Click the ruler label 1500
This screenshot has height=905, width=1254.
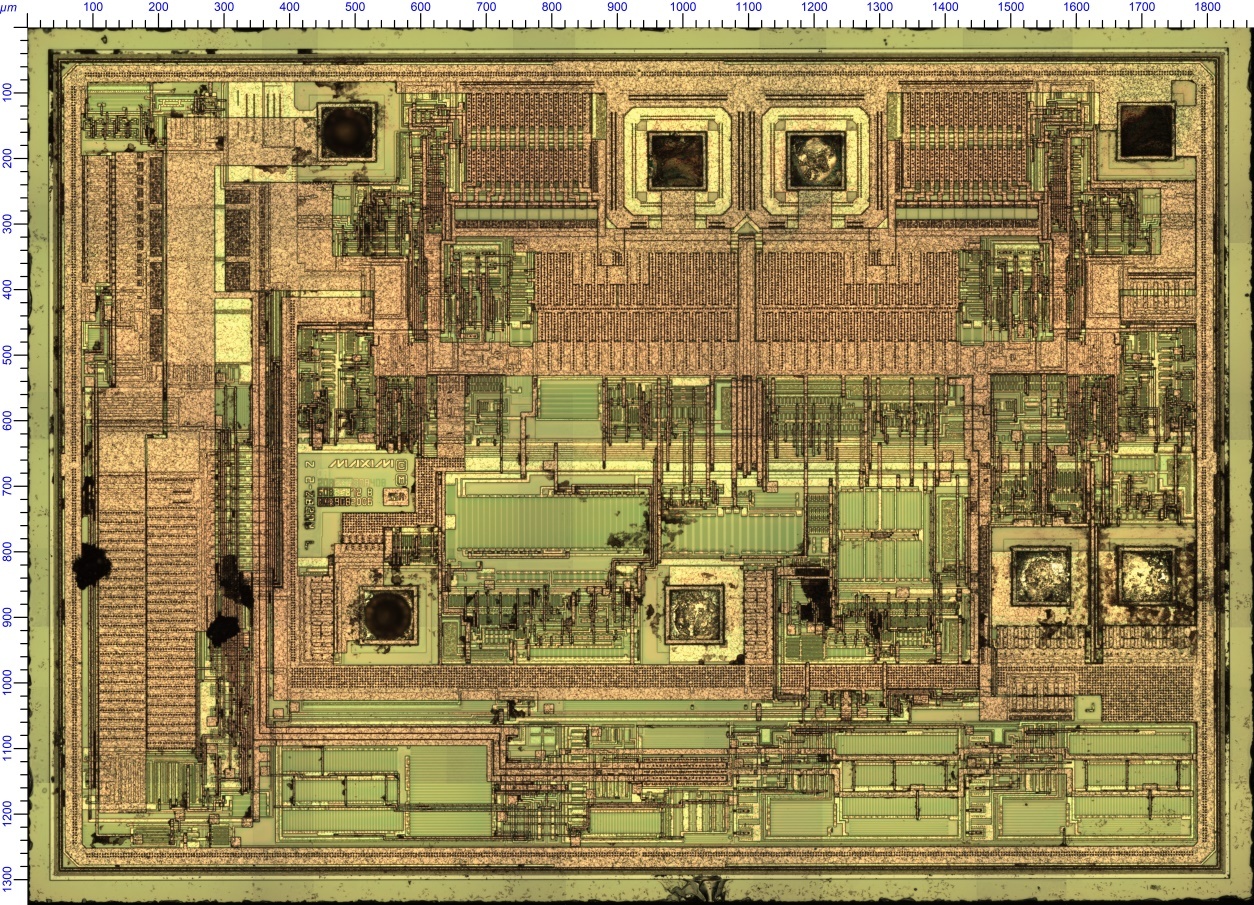pyautogui.click(x=1011, y=7)
